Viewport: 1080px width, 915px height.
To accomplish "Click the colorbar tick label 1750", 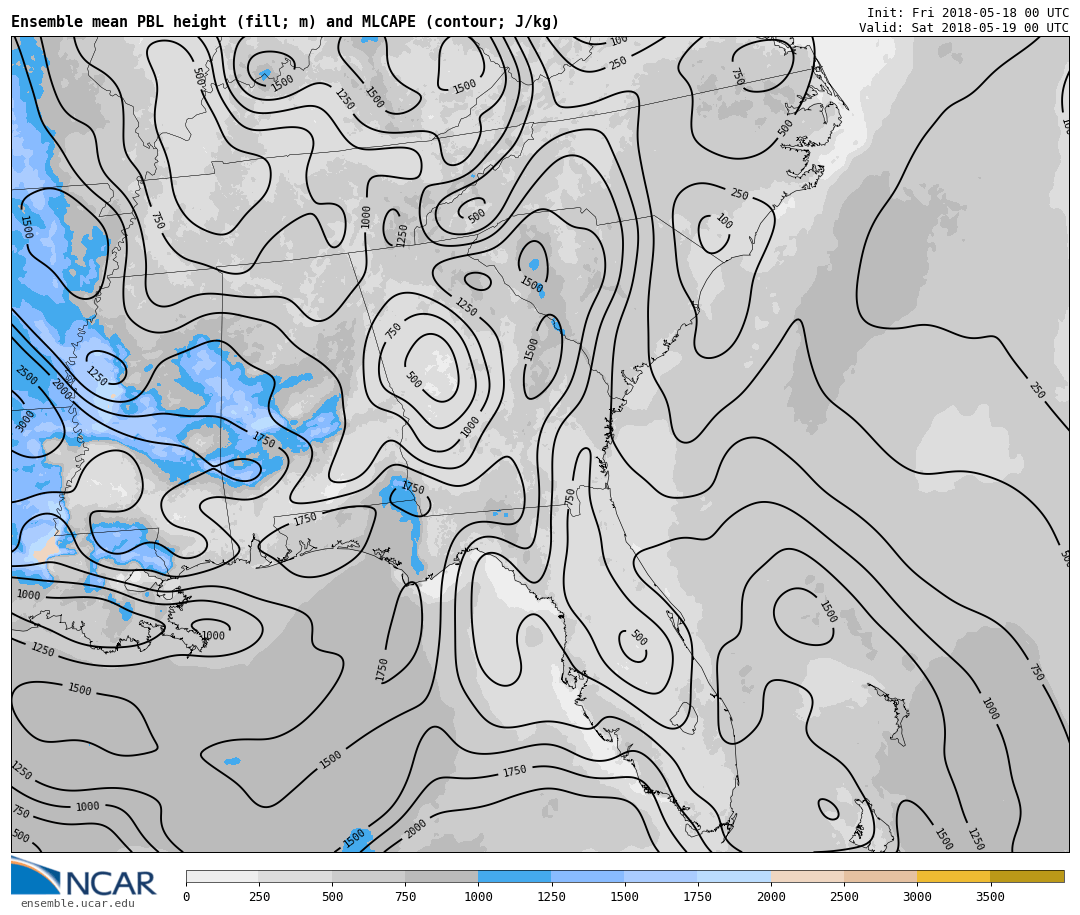I will (x=698, y=896).
